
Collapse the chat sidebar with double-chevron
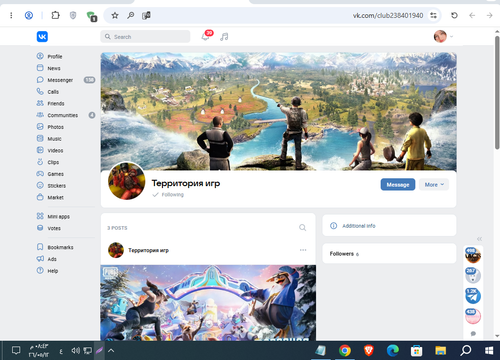tap(479, 239)
